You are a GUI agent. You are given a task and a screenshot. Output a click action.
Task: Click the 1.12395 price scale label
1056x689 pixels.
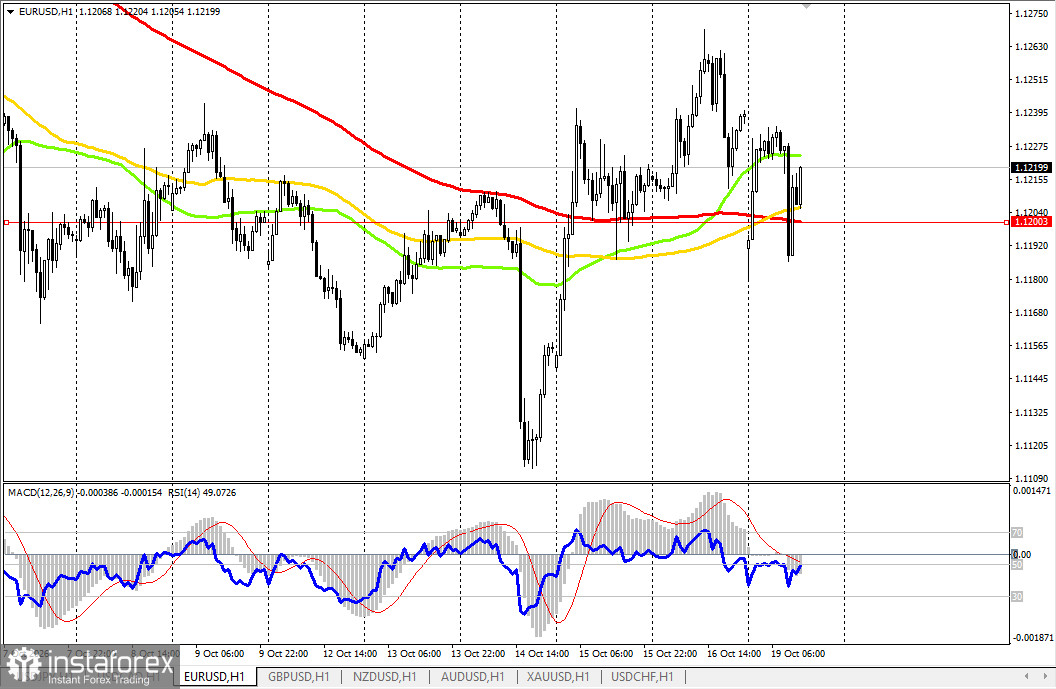pos(1031,112)
